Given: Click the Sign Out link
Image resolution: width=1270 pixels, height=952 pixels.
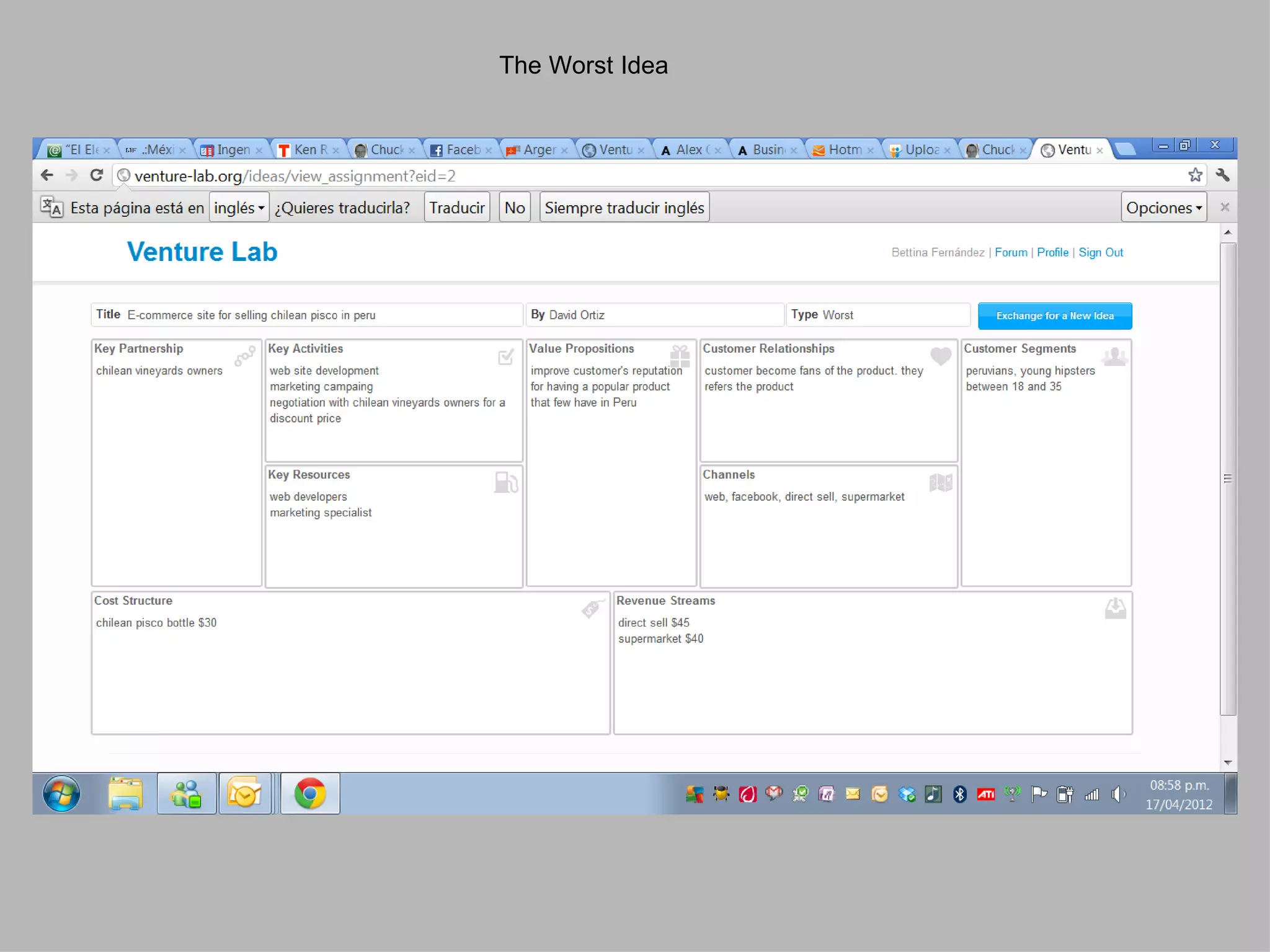Looking at the screenshot, I should [x=1100, y=252].
